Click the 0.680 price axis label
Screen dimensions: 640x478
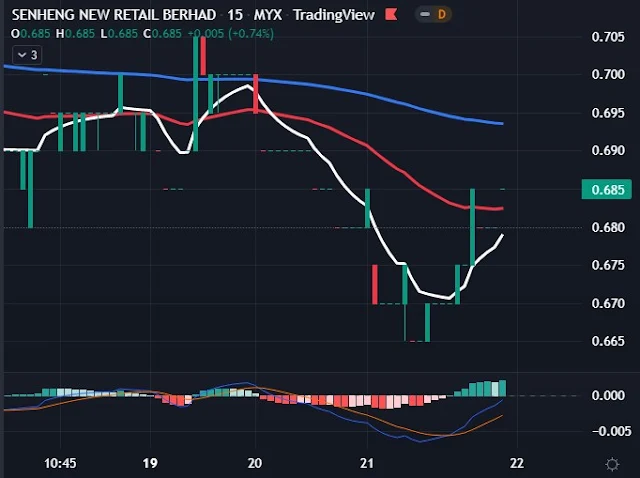click(608, 227)
